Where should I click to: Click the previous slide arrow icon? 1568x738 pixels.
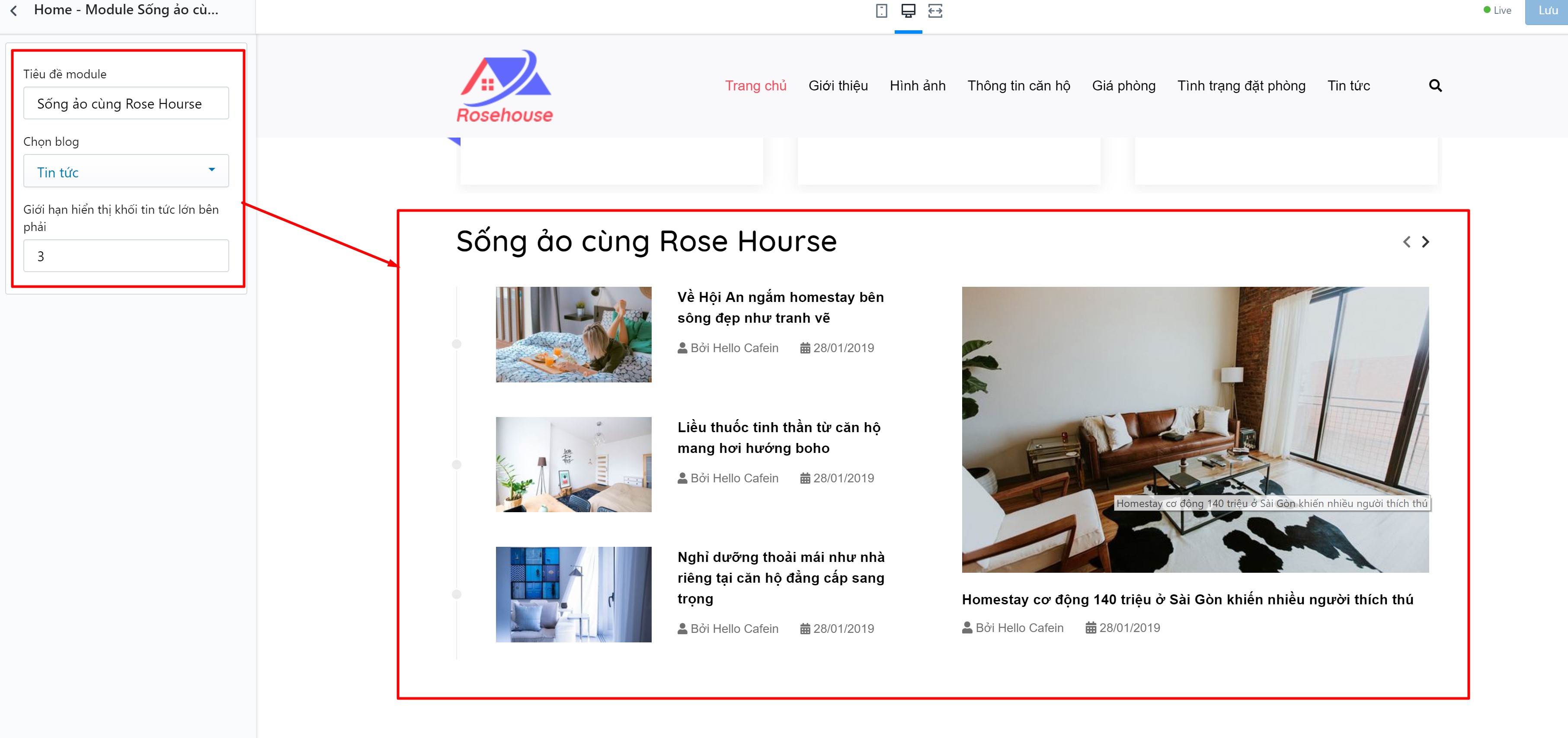pyautogui.click(x=1407, y=242)
